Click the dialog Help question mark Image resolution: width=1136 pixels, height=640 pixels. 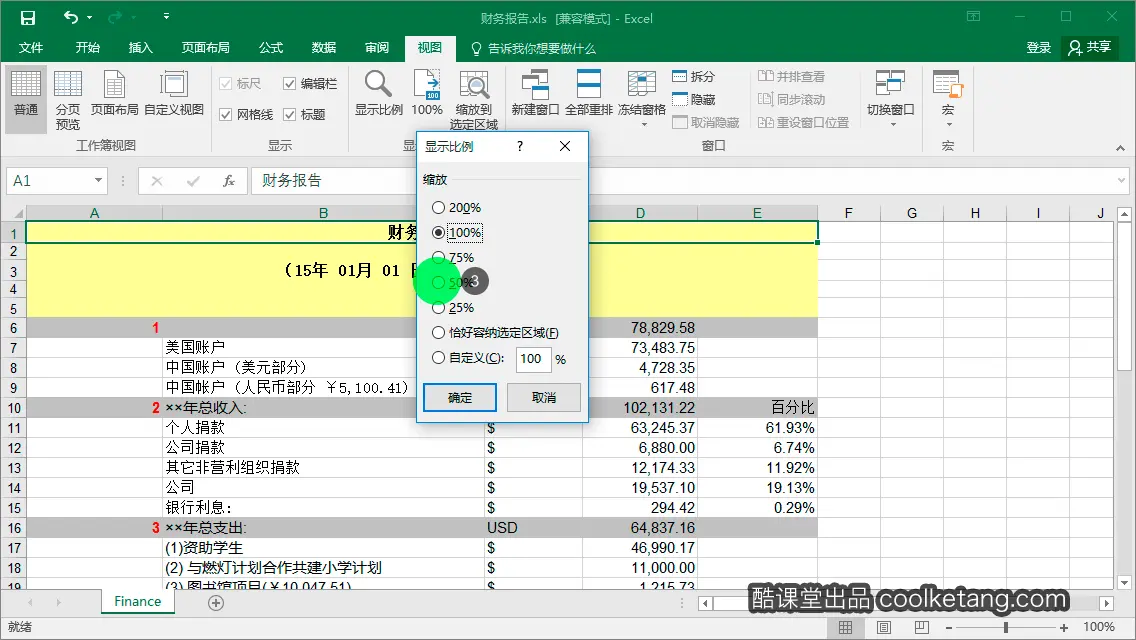coord(519,146)
